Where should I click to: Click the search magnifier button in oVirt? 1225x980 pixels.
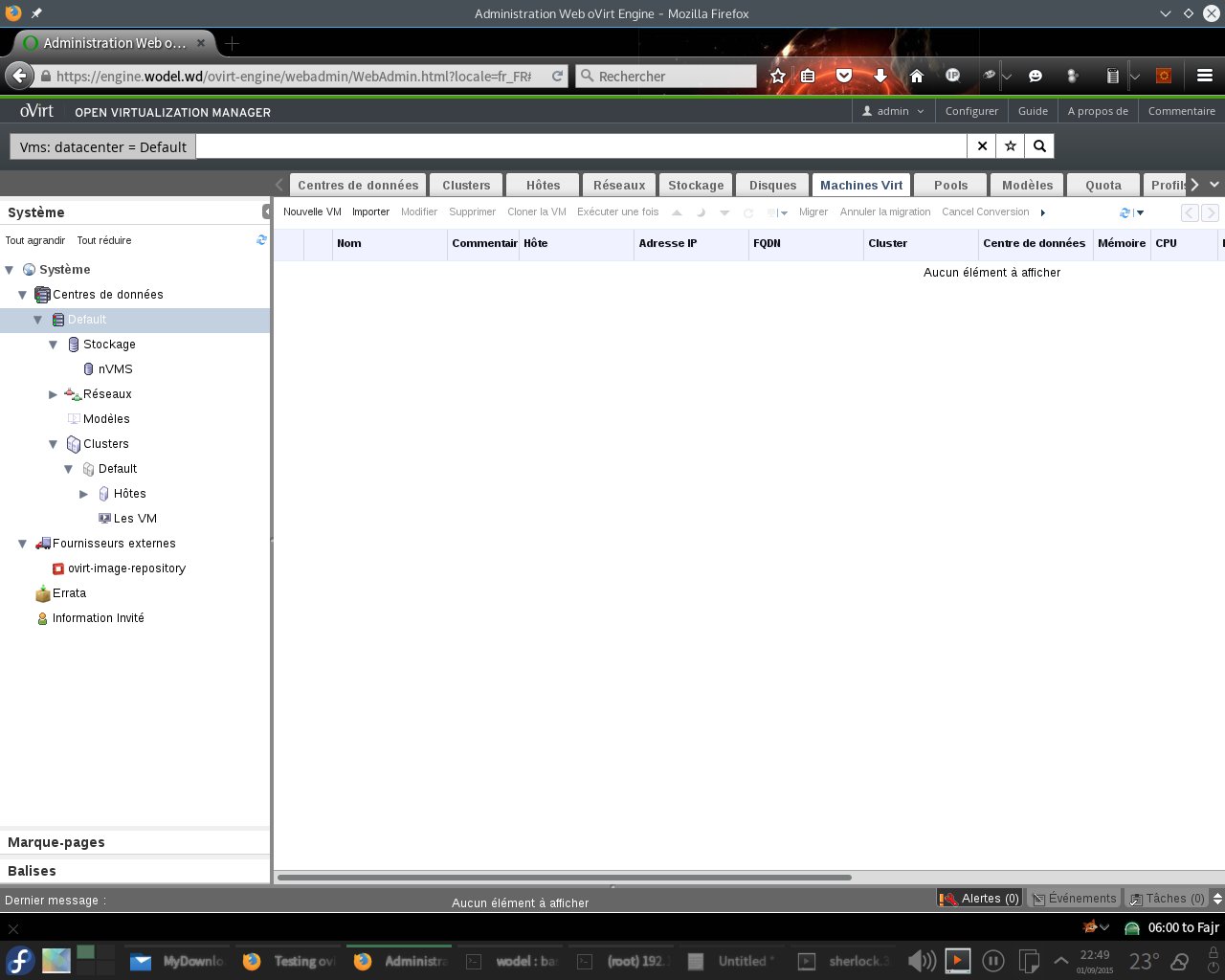1039,146
